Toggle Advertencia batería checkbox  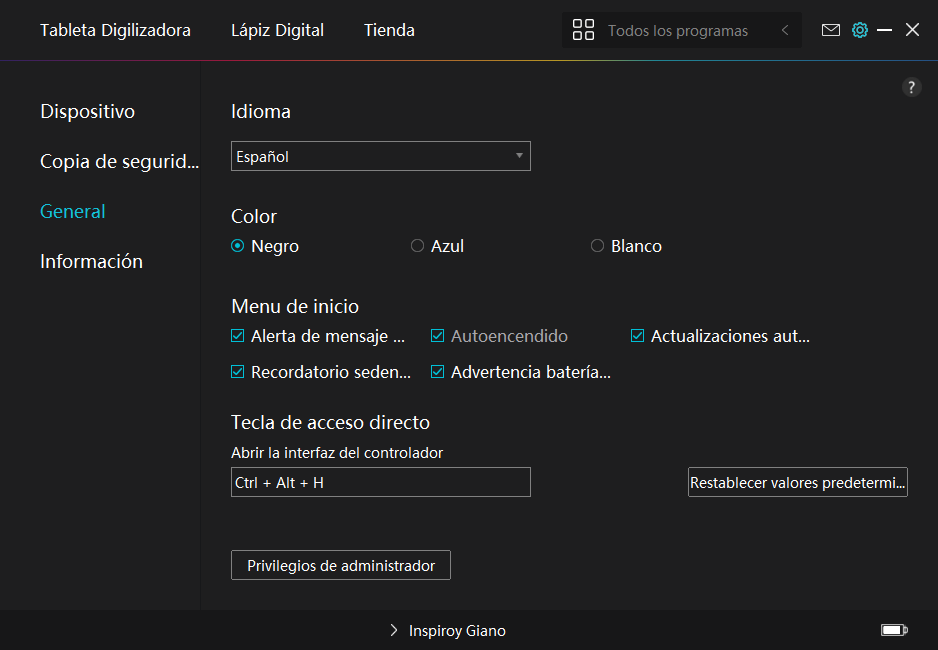tap(438, 372)
